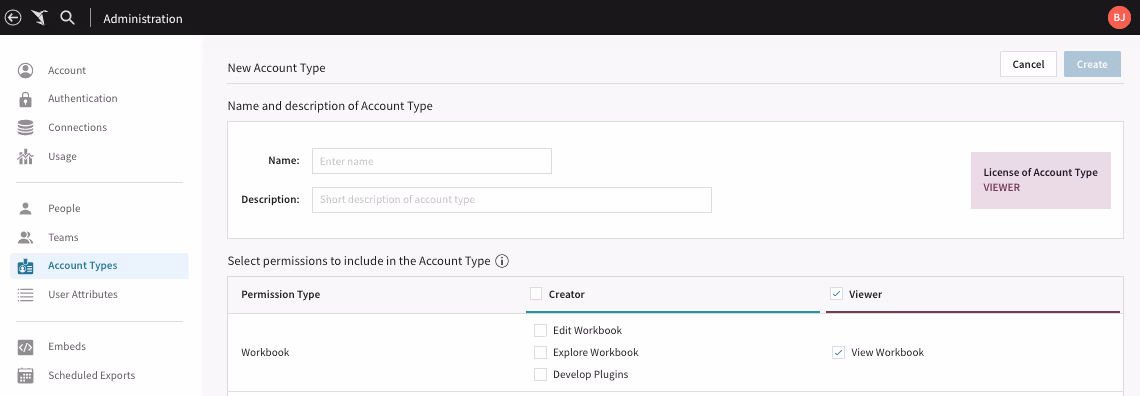Focus the Description input field
1140x396 pixels.
(512, 200)
